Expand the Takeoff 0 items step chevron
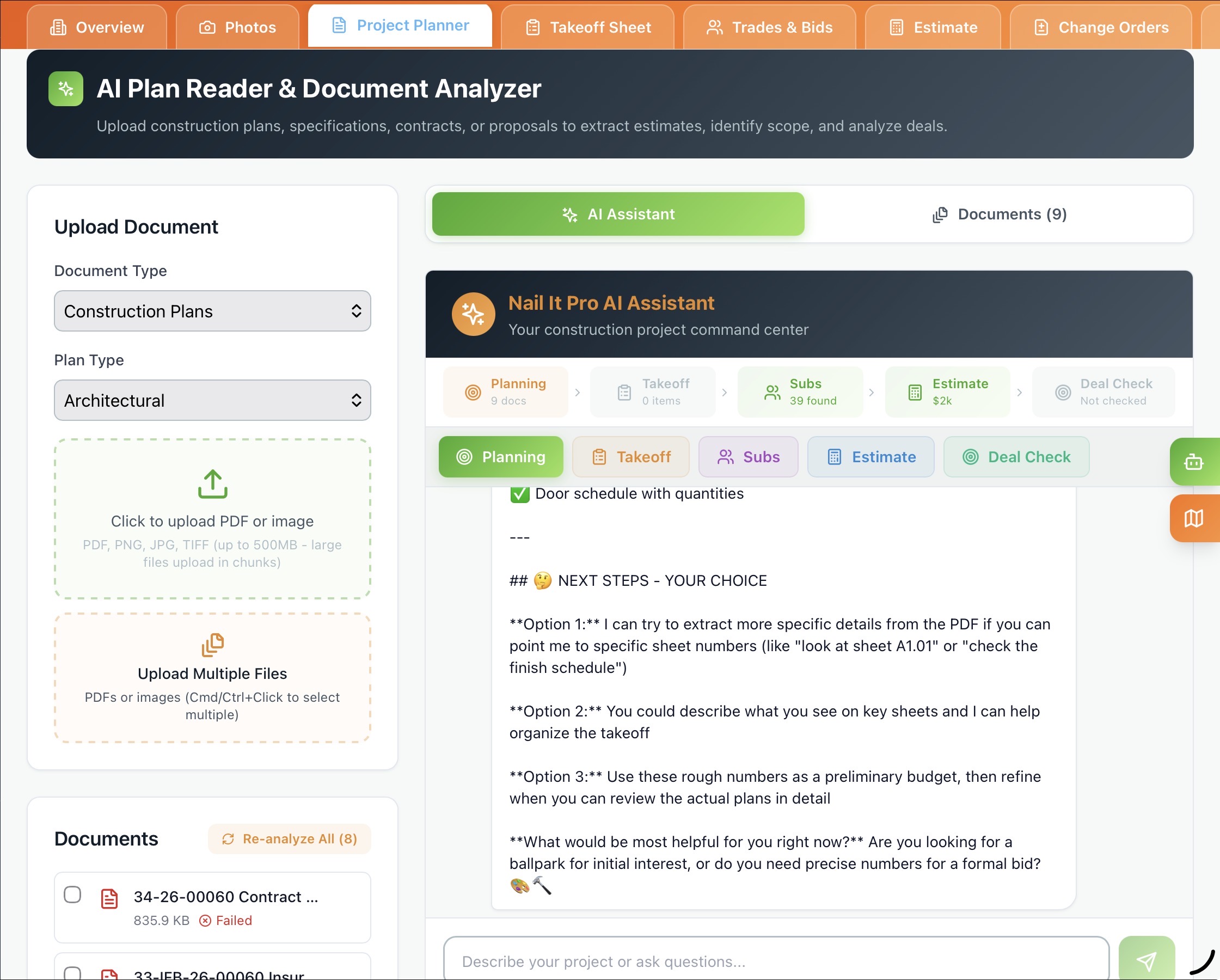 click(x=725, y=391)
